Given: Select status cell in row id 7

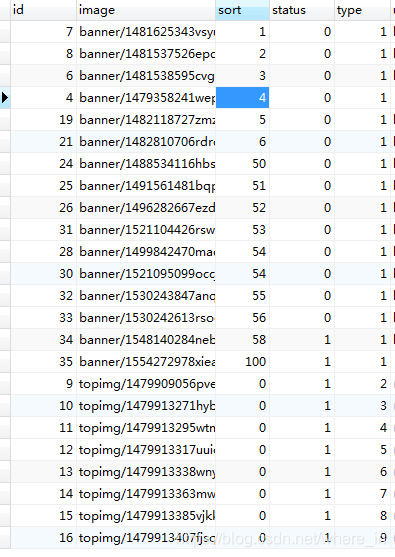Looking at the screenshot, I should (302, 32).
